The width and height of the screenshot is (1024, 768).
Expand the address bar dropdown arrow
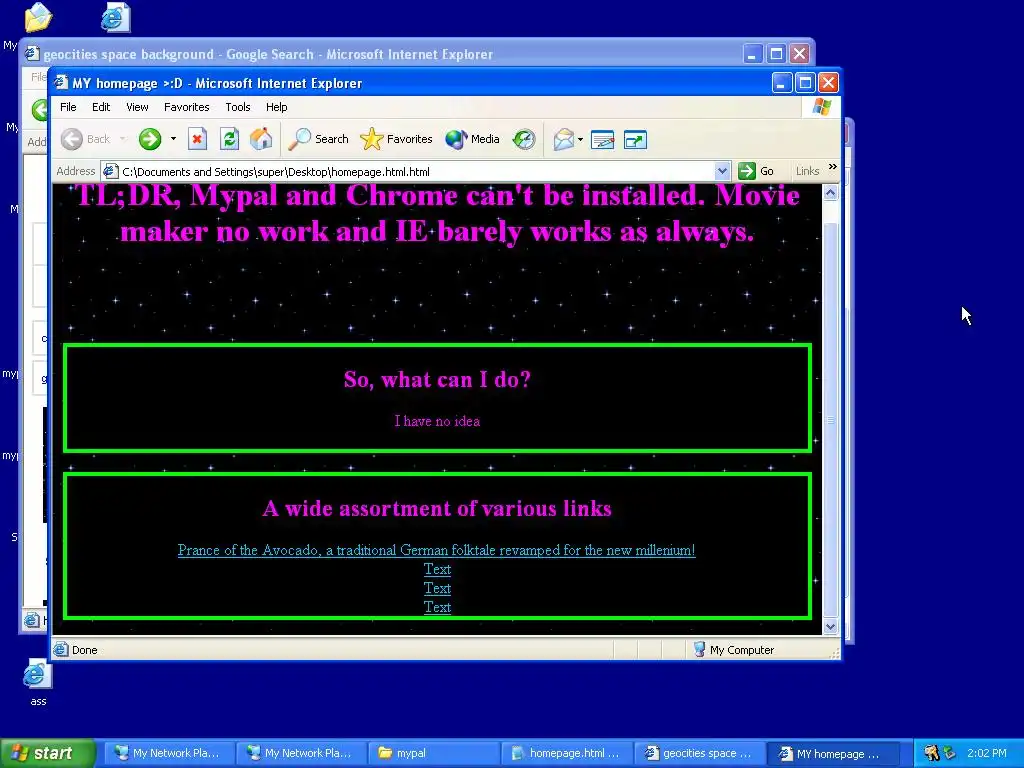point(722,172)
